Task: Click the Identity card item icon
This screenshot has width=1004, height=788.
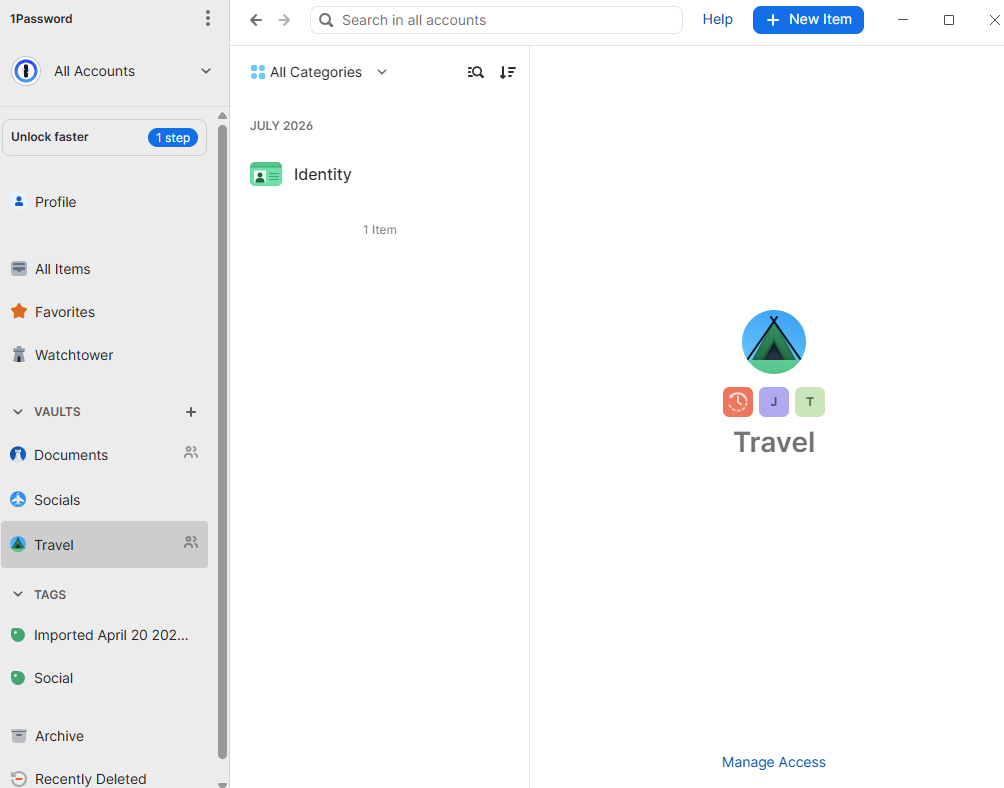Action: click(266, 174)
